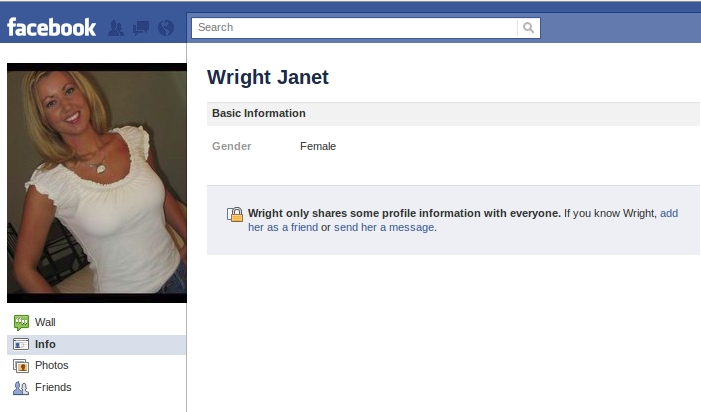The height and width of the screenshot is (412, 701).
Task: Click the search magnifier button
Action: tap(528, 28)
